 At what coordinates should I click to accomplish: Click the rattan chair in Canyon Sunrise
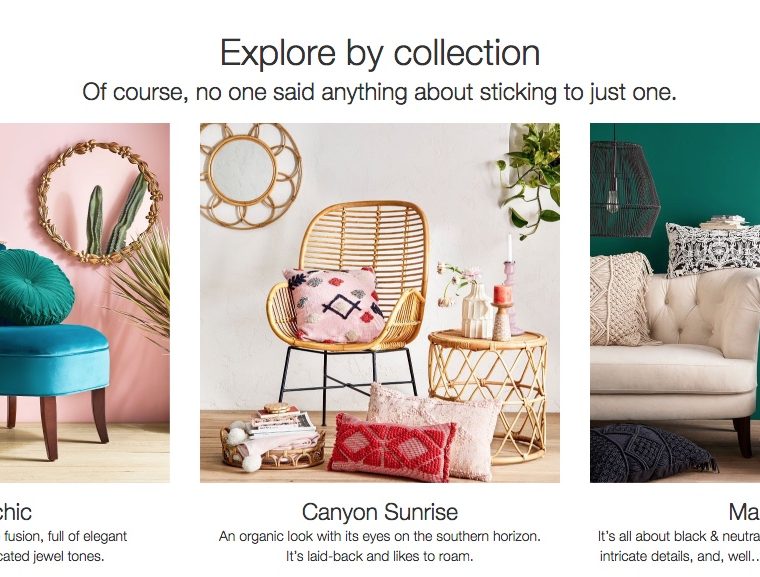click(348, 301)
